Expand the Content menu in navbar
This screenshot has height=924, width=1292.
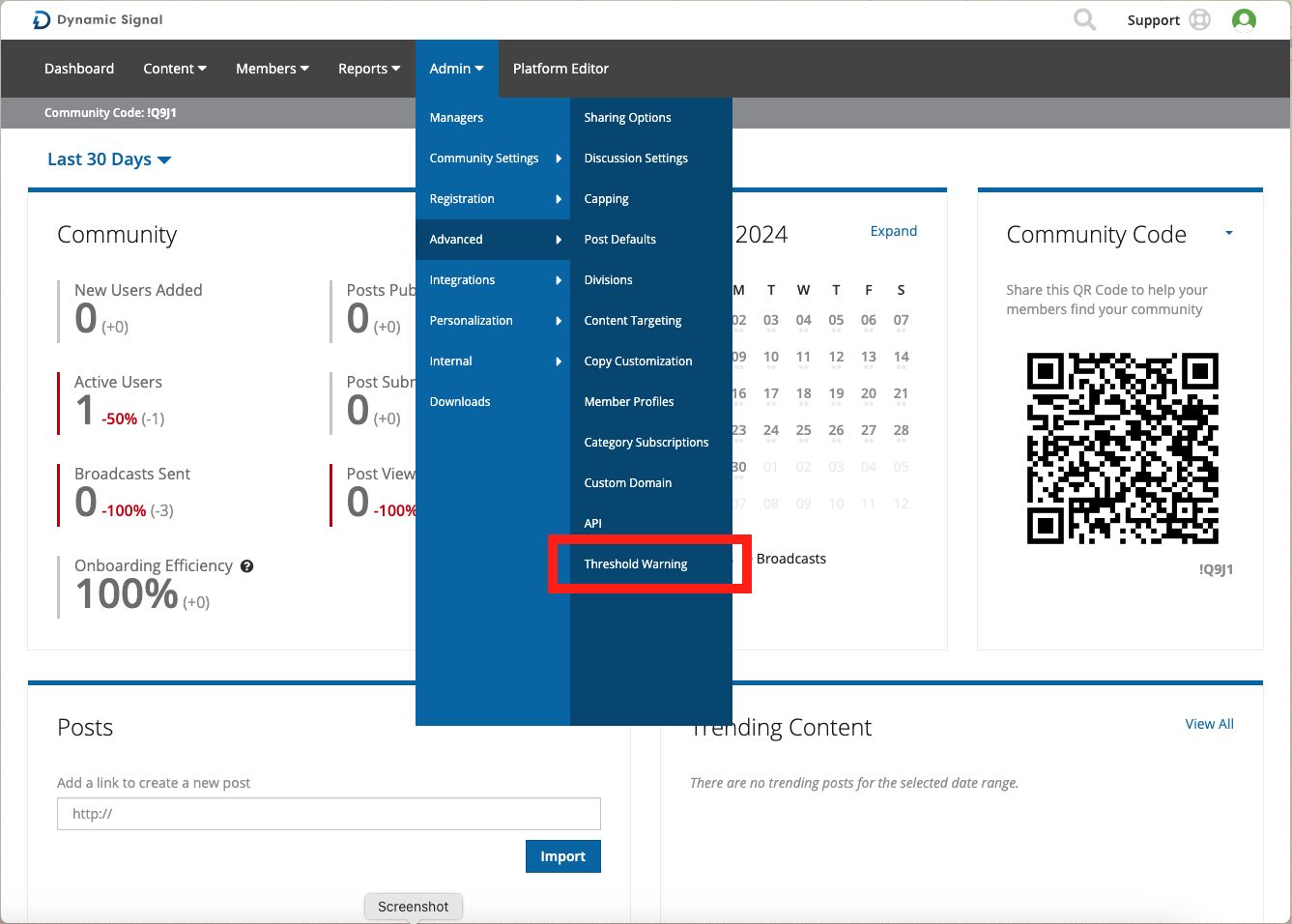tap(174, 69)
